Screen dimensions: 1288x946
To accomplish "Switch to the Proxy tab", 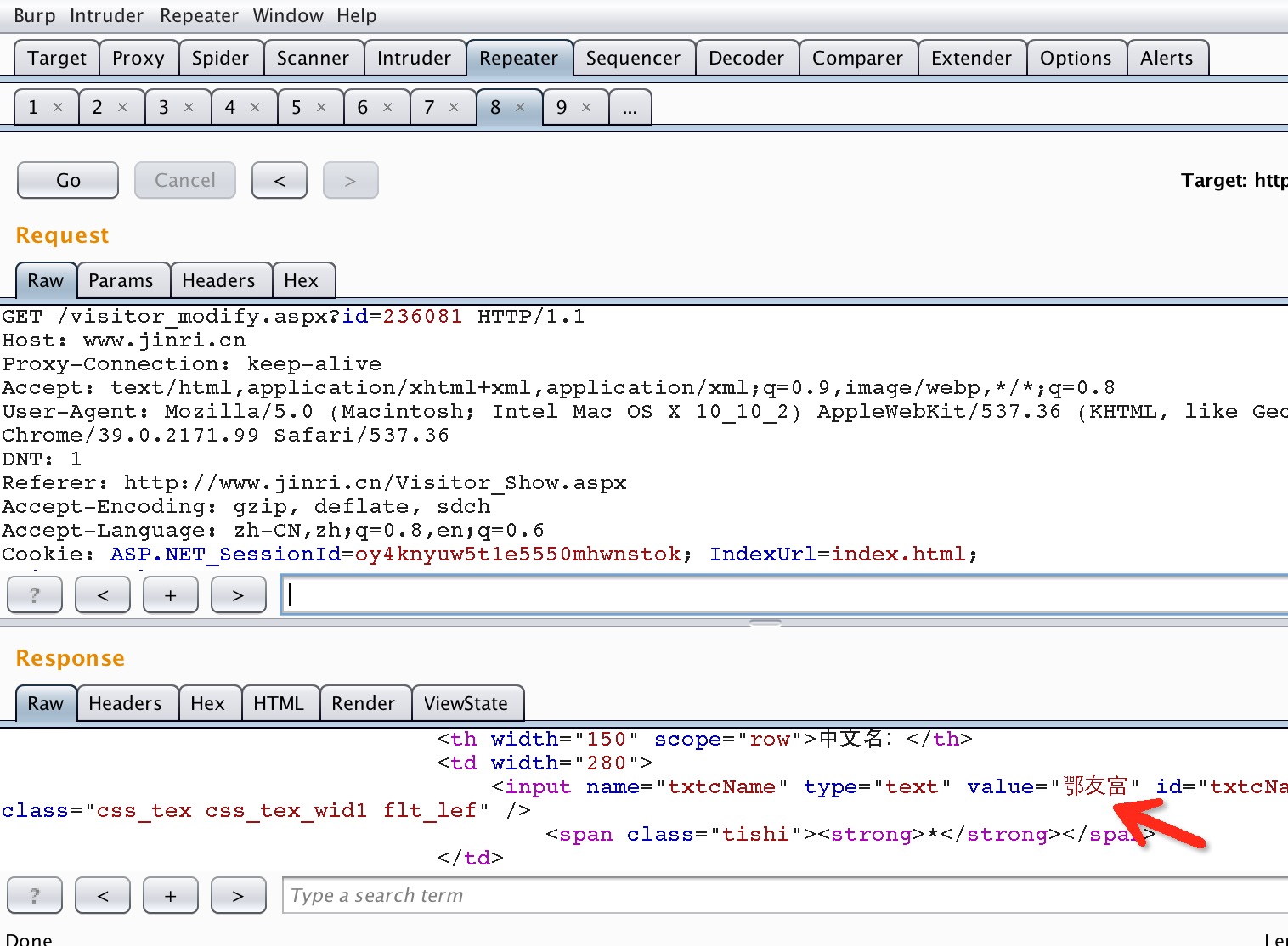I will 138,58.
